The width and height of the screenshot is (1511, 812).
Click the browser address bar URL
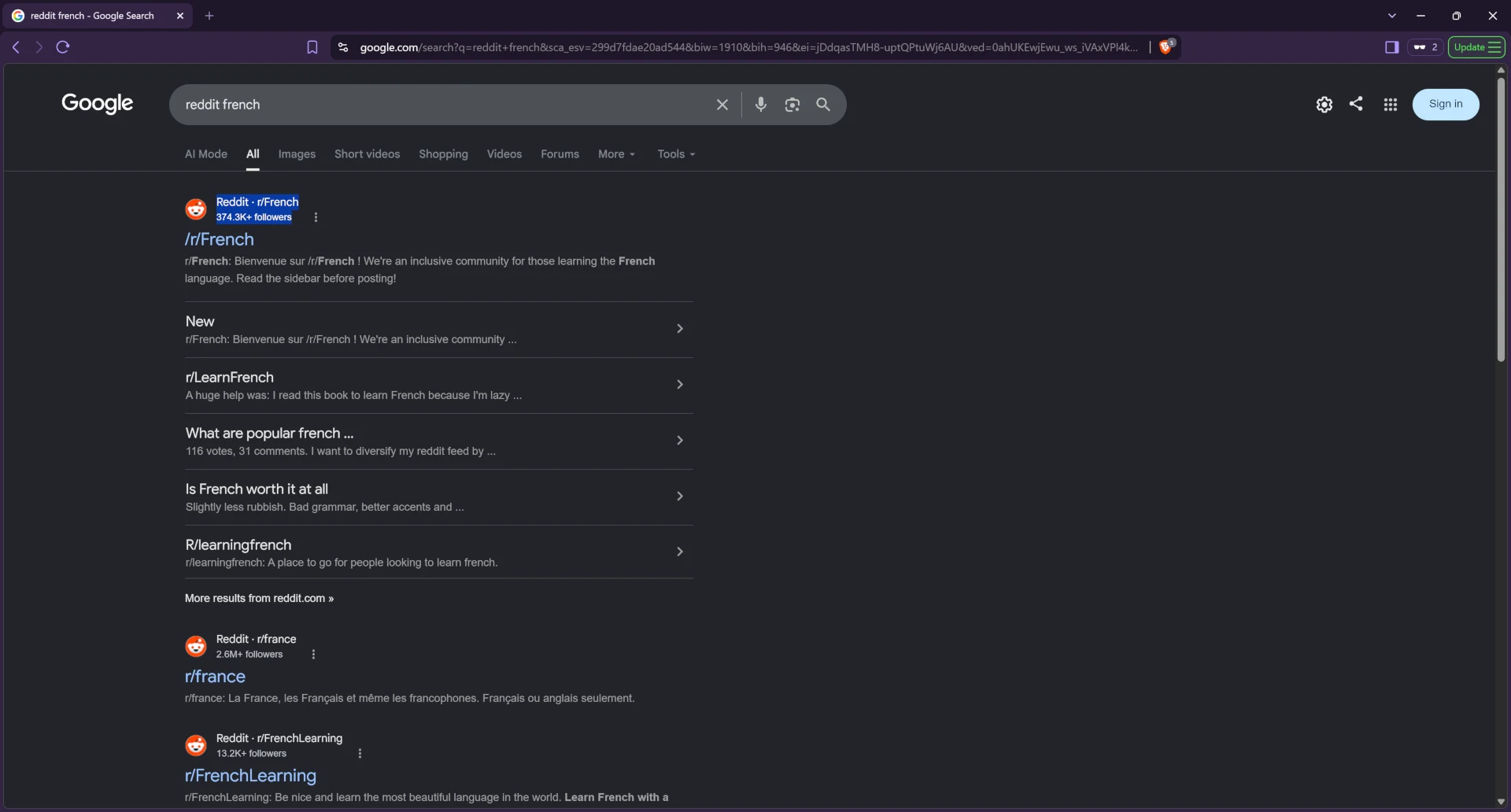(x=748, y=47)
